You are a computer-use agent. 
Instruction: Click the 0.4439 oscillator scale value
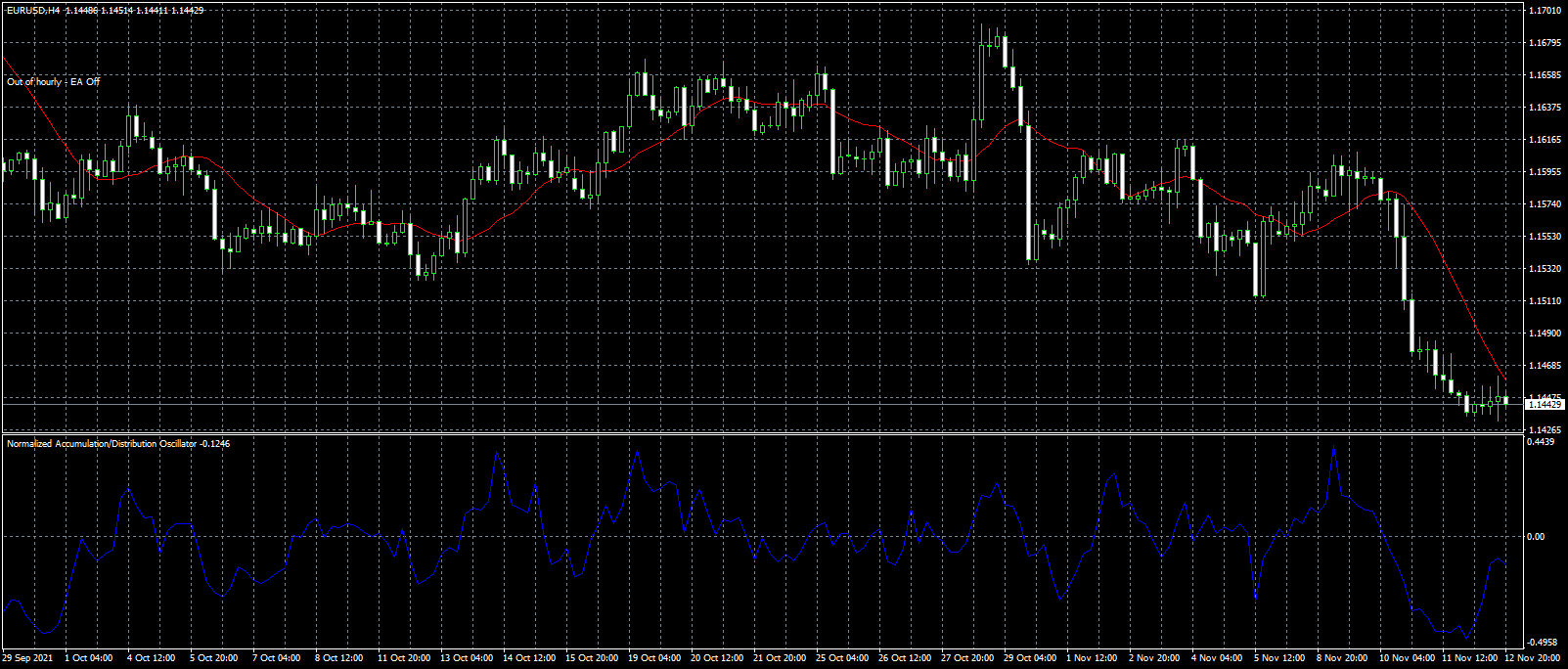pyautogui.click(x=1541, y=442)
